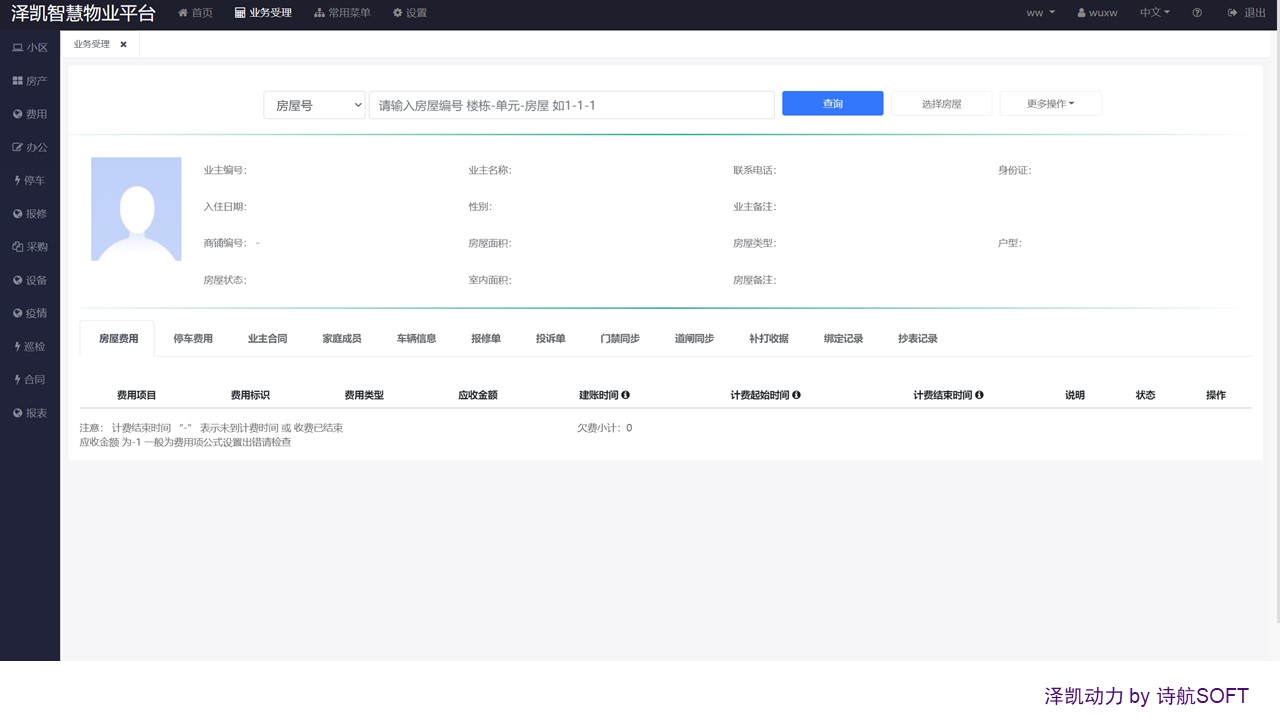Viewport: 1280px width, 720px height.
Task: Switch to the 绑定记录 tab
Action: point(843,339)
